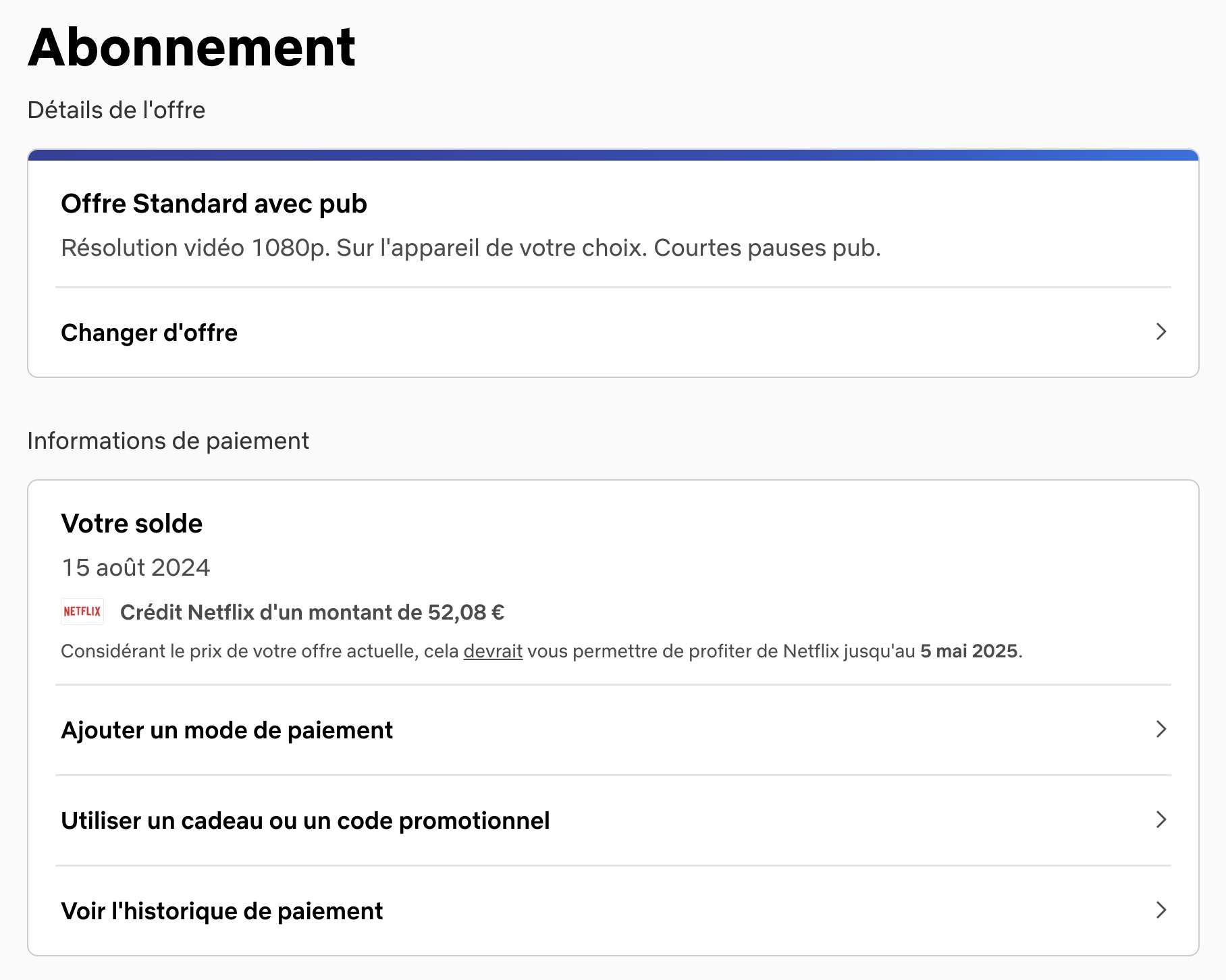
Task: Click the Votre solde heading
Action: [x=132, y=524]
